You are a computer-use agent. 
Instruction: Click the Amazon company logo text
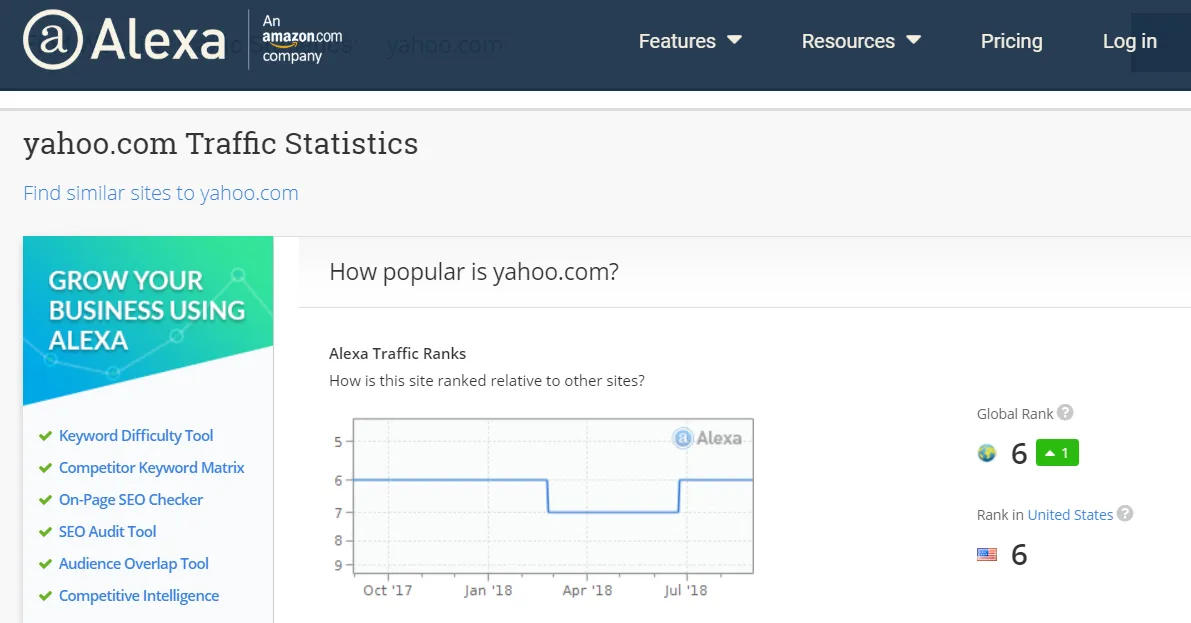coord(302,38)
